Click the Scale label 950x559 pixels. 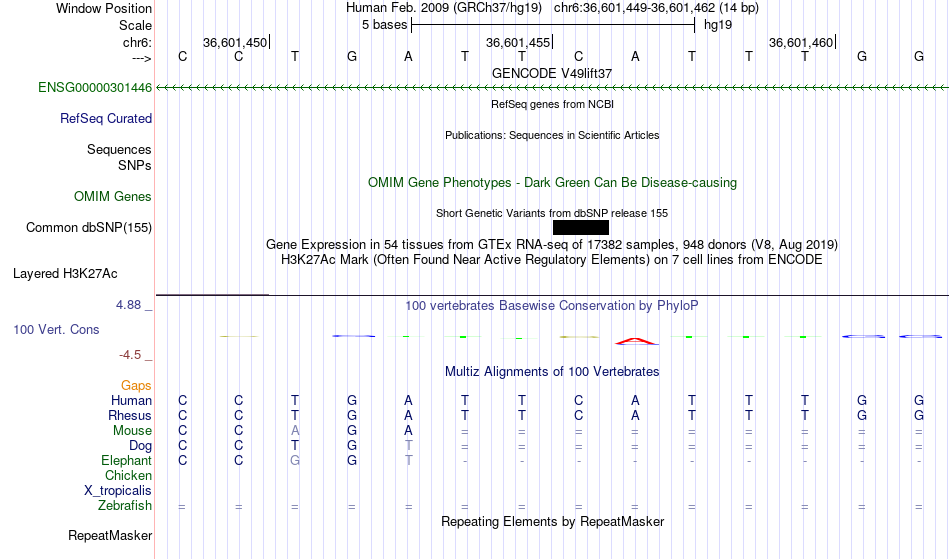click(135, 25)
